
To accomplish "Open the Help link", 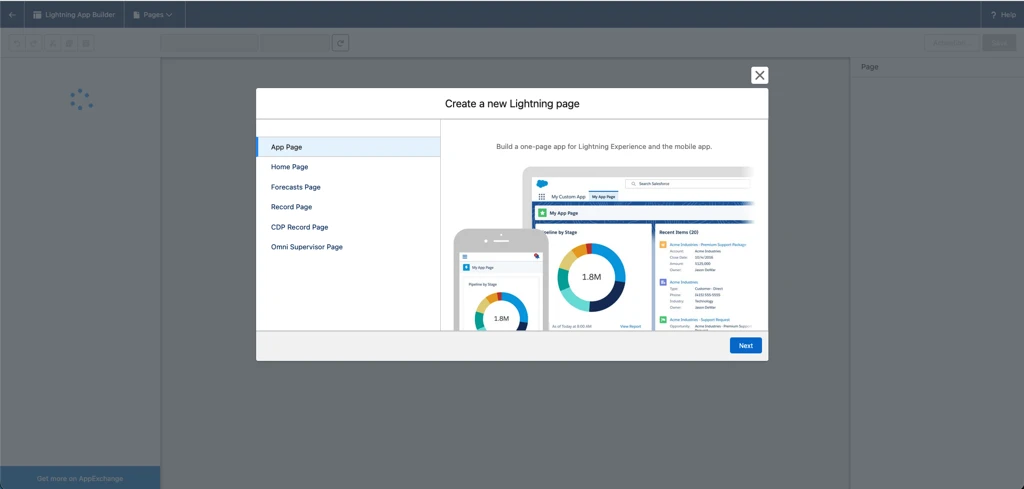I will point(1003,15).
